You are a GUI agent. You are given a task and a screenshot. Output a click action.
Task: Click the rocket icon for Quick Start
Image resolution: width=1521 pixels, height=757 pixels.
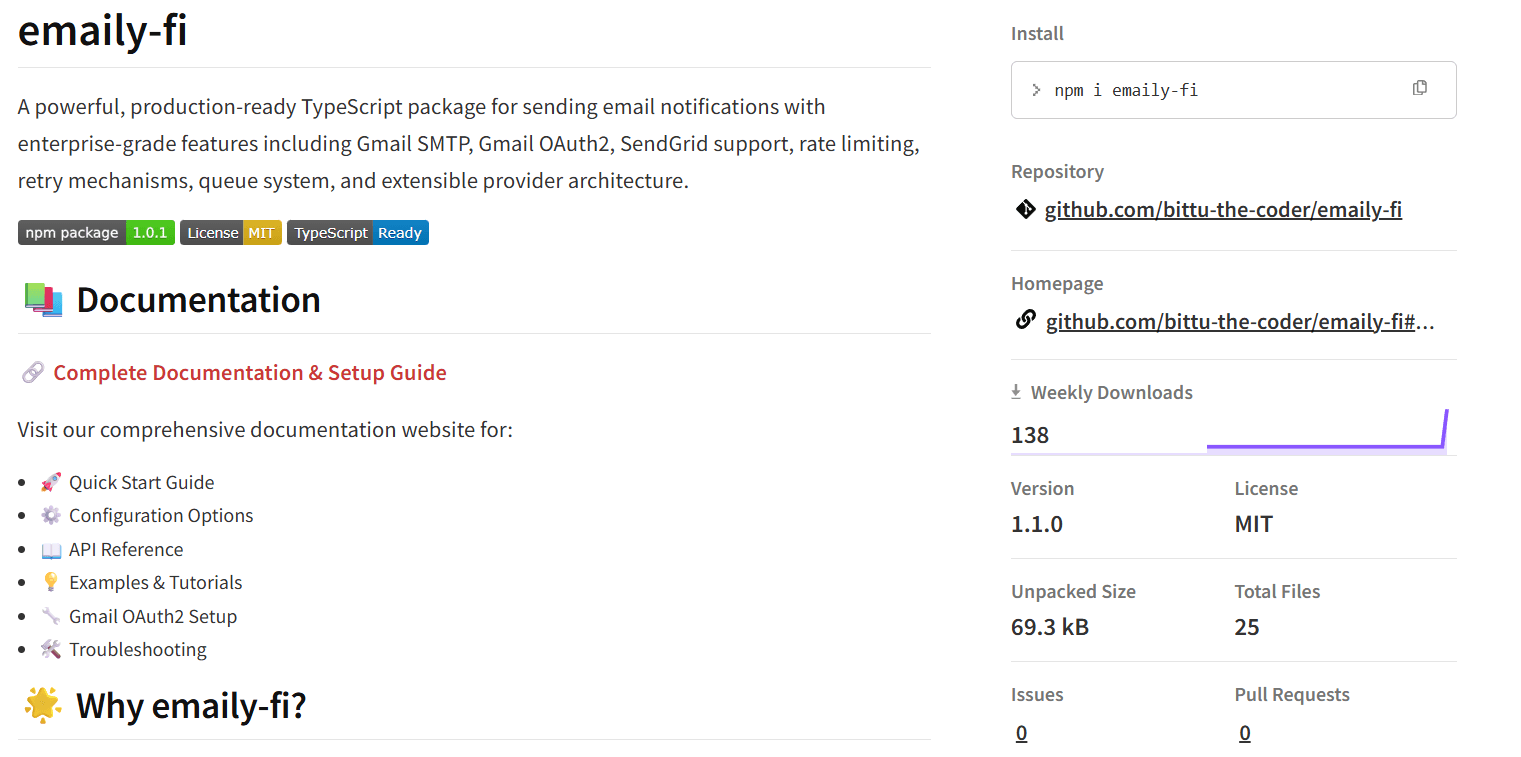tap(50, 483)
